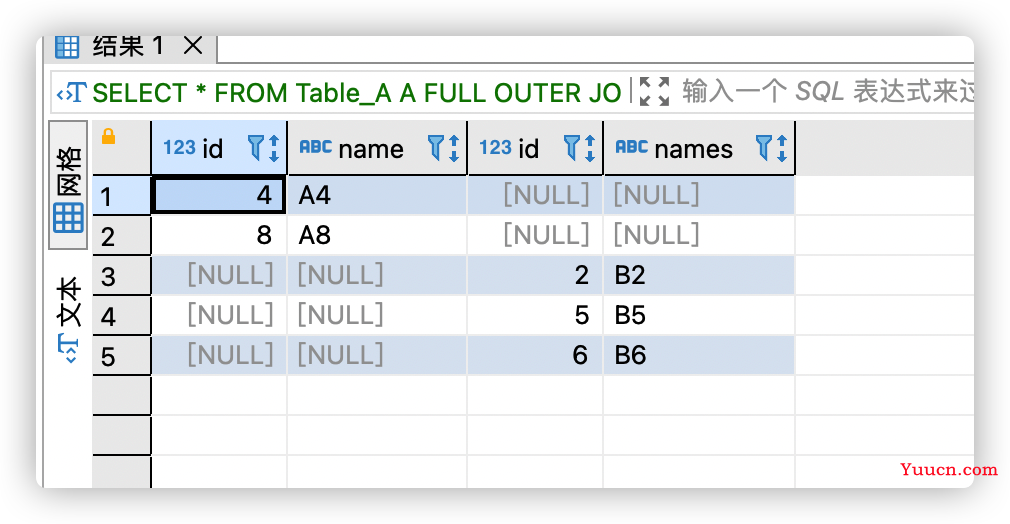Click id cell value 2 beside B2
This screenshot has width=1010, height=524.
[x=535, y=275]
